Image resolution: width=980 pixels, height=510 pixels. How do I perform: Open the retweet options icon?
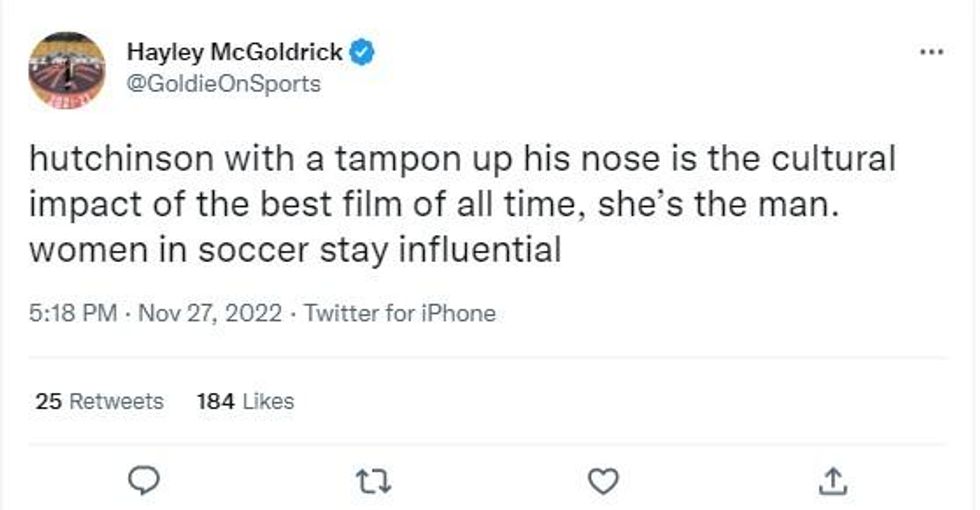point(374,481)
